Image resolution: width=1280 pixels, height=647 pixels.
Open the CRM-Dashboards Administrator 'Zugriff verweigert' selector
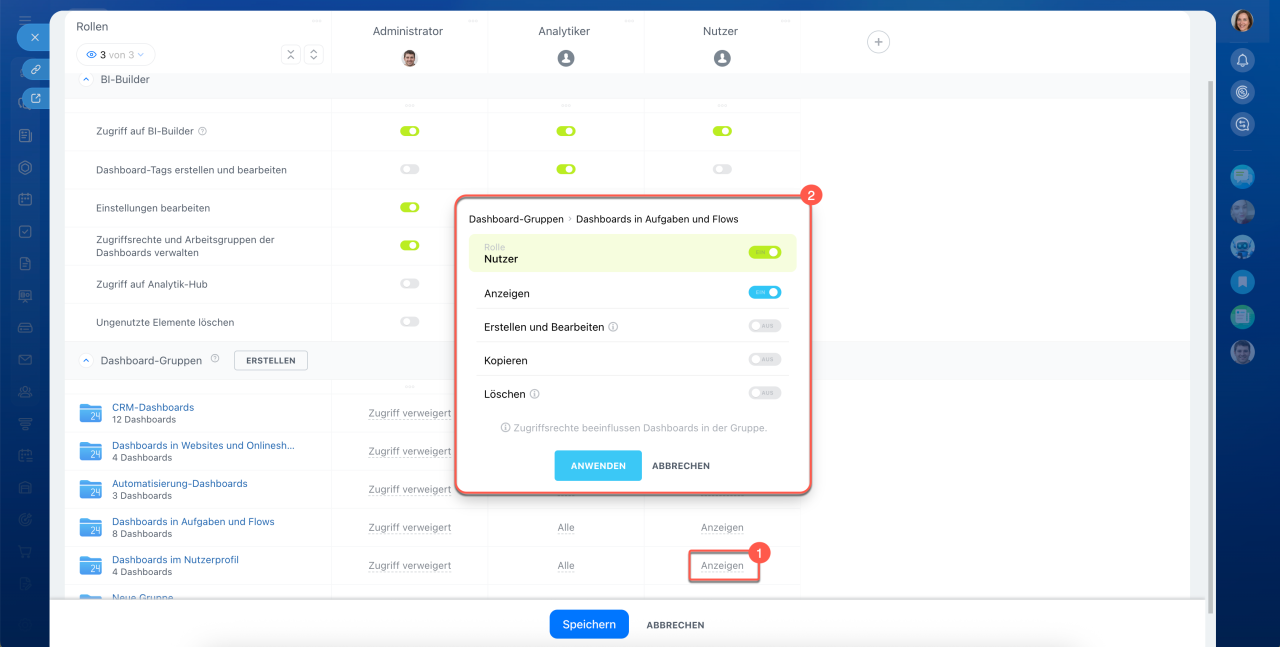[x=409, y=413]
